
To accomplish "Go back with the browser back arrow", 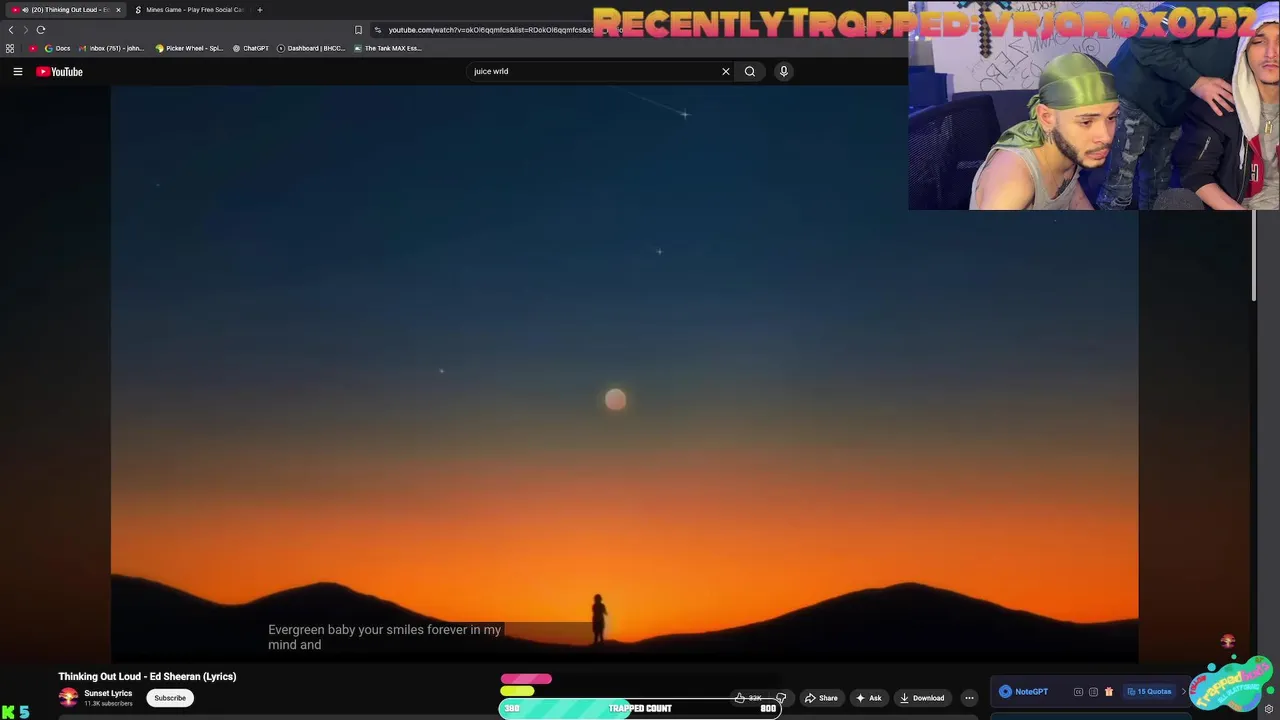I will pos(11,29).
